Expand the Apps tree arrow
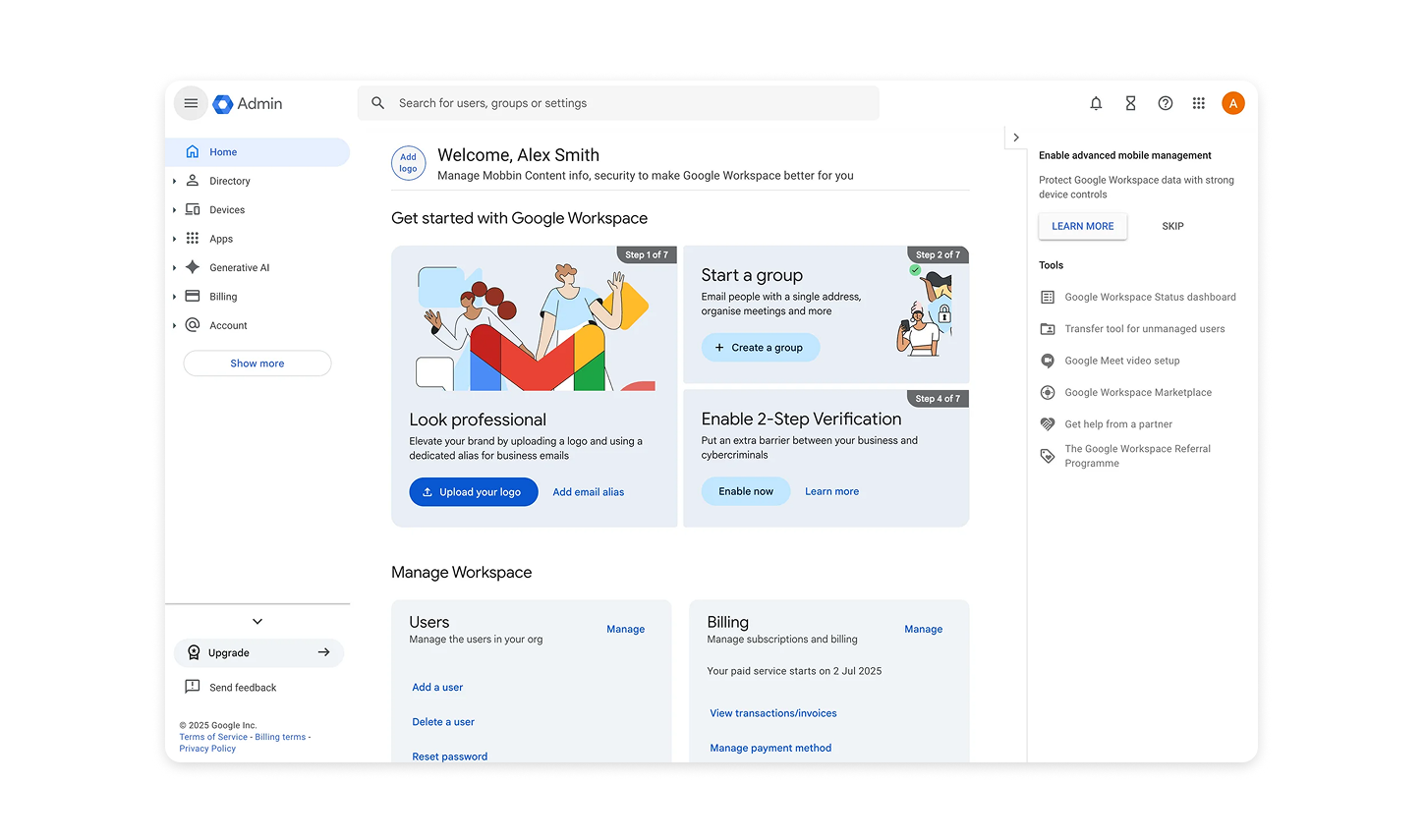 [x=175, y=239]
